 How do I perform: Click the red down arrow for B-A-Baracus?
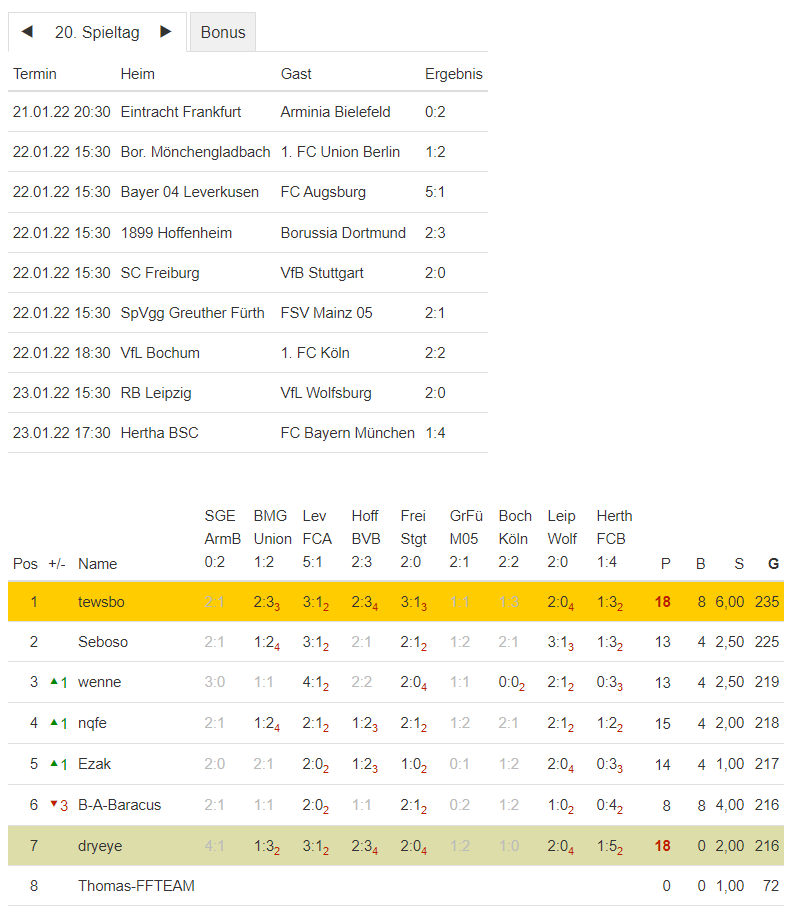point(54,804)
